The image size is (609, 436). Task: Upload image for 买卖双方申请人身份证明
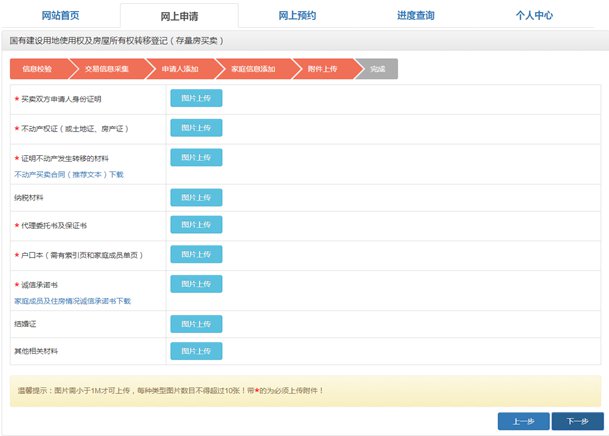196,98
